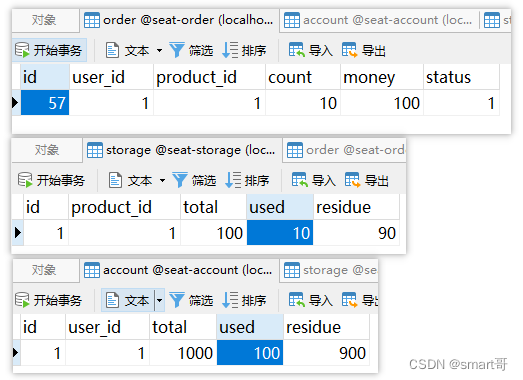Open Text dropdown arrow in account window
523x380 pixels.
[159, 300]
